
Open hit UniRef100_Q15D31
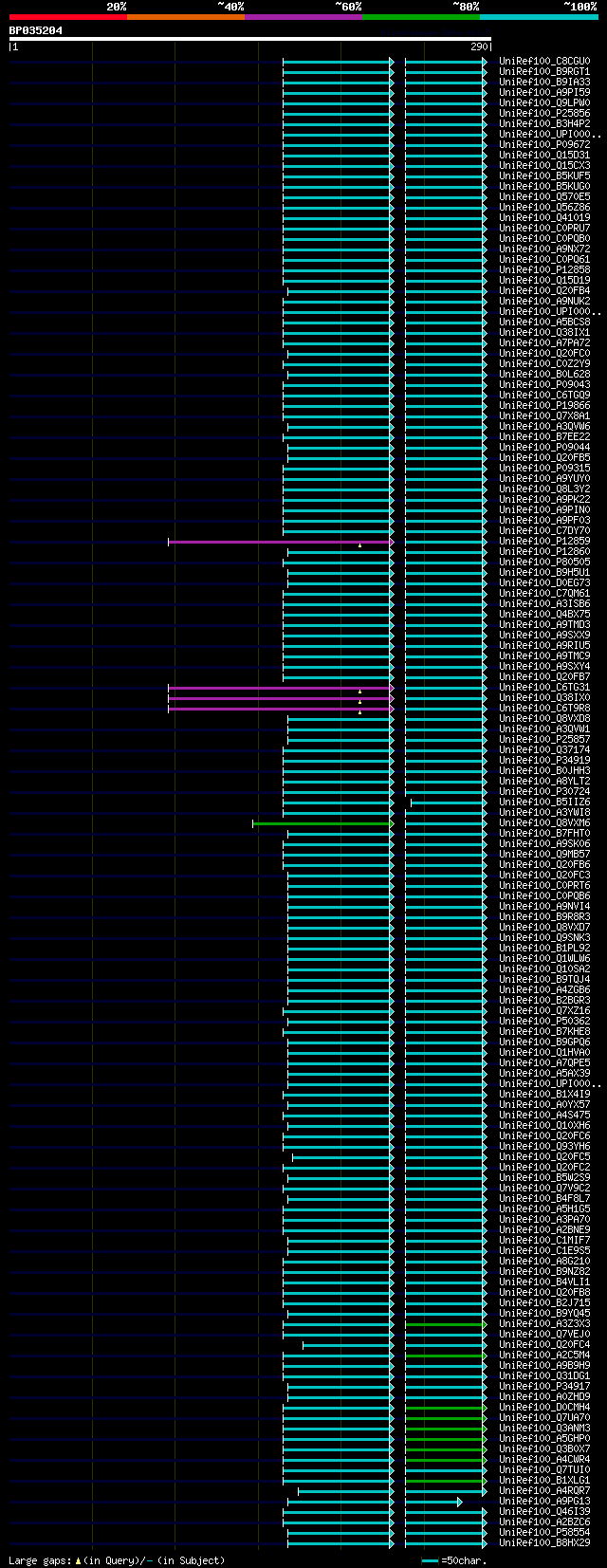click(544, 156)
